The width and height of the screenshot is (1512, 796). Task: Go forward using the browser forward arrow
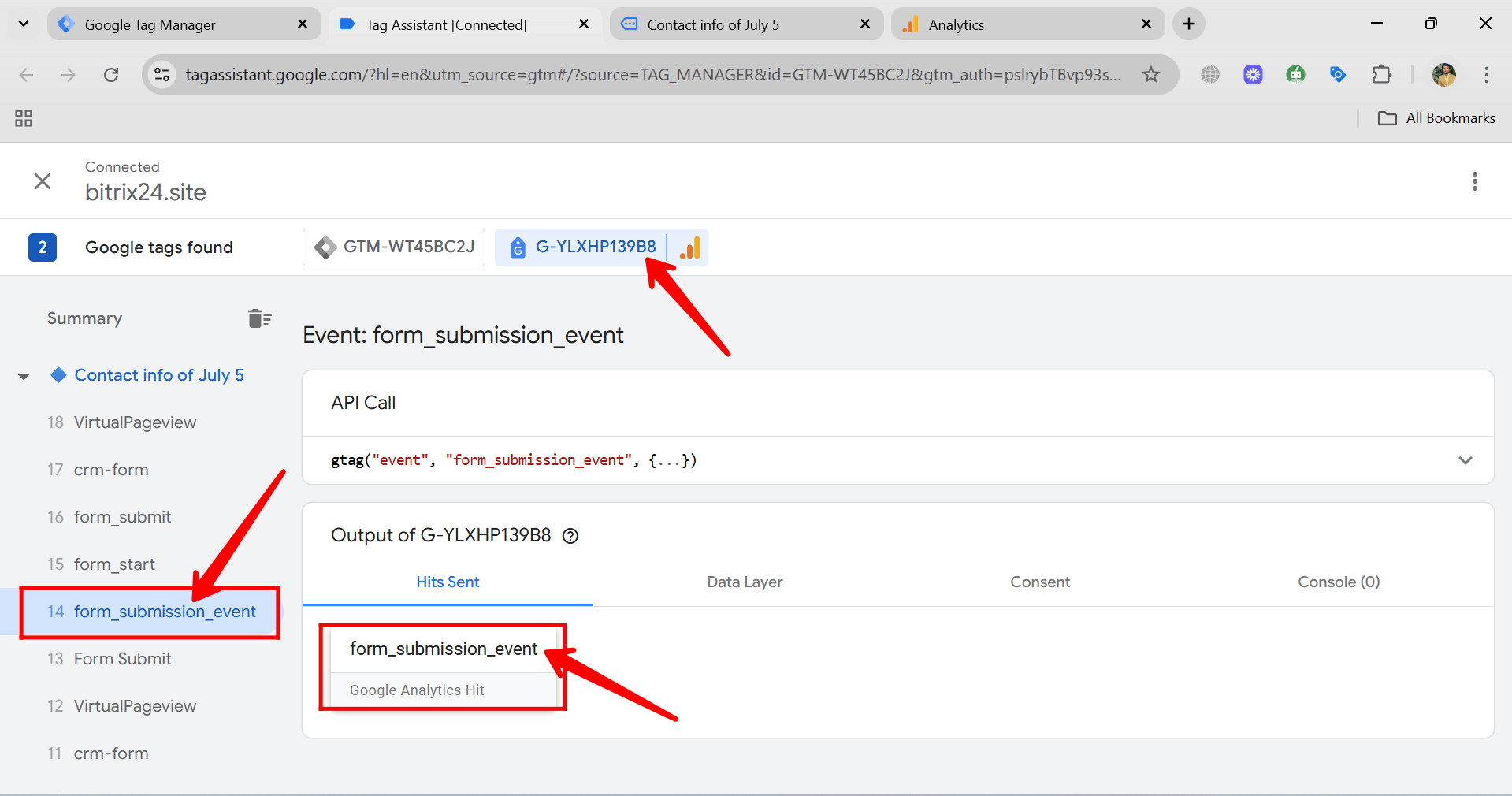(x=69, y=75)
